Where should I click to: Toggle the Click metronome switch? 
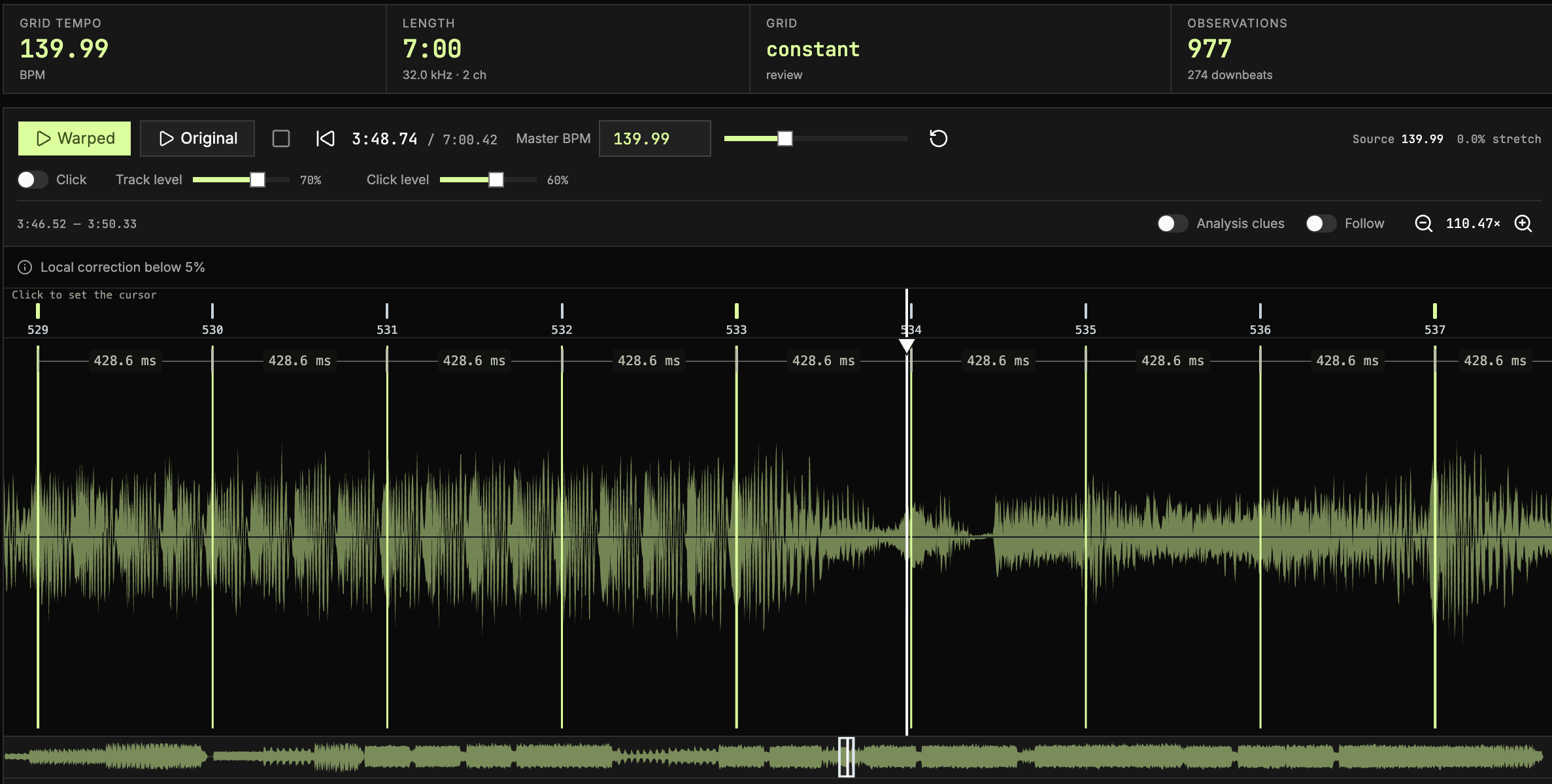point(33,180)
